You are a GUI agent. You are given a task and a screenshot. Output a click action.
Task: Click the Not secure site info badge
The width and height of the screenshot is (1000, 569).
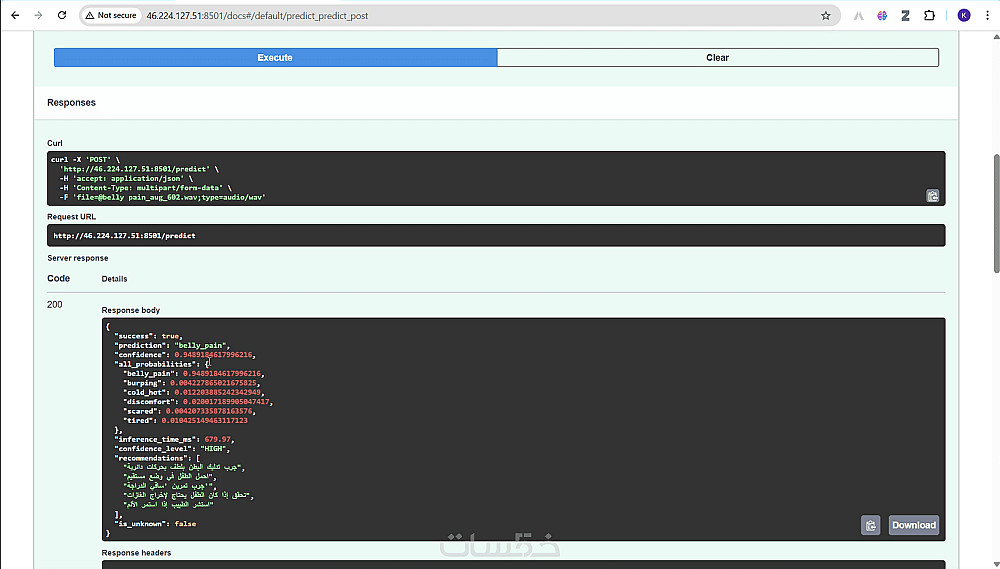pos(111,16)
